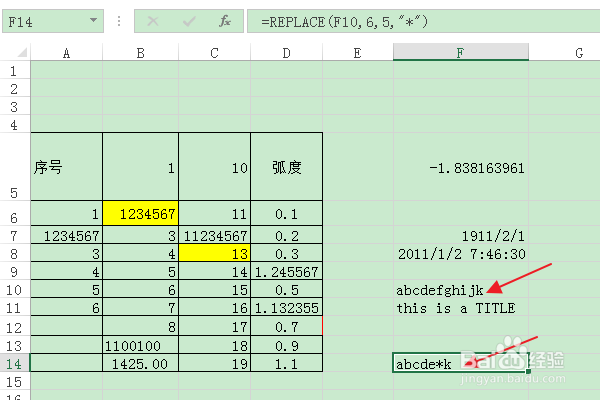This screenshot has width=600, height=400.
Task: Click cell D7 with value 0.2
Action: 286,235
